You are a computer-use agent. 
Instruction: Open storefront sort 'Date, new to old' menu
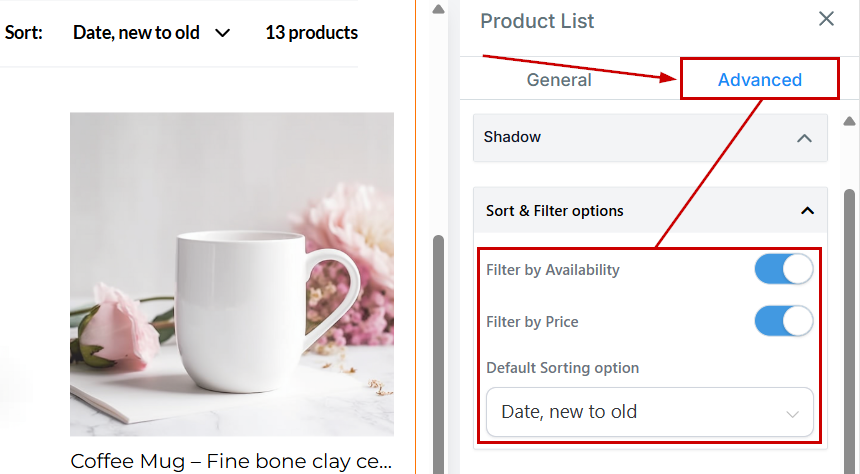(136, 33)
